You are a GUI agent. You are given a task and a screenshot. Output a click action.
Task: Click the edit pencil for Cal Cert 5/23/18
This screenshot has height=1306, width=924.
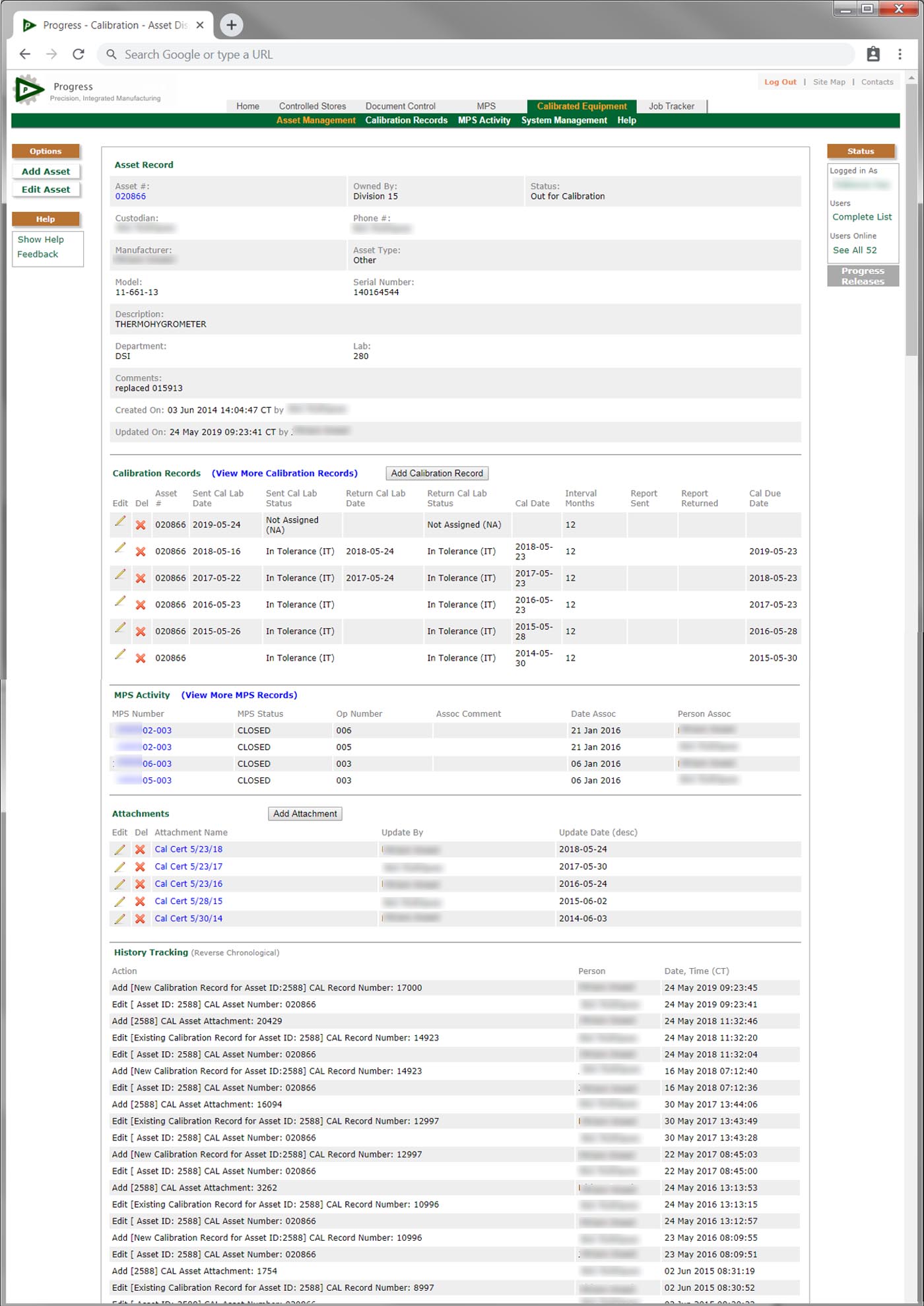pyautogui.click(x=119, y=850)
